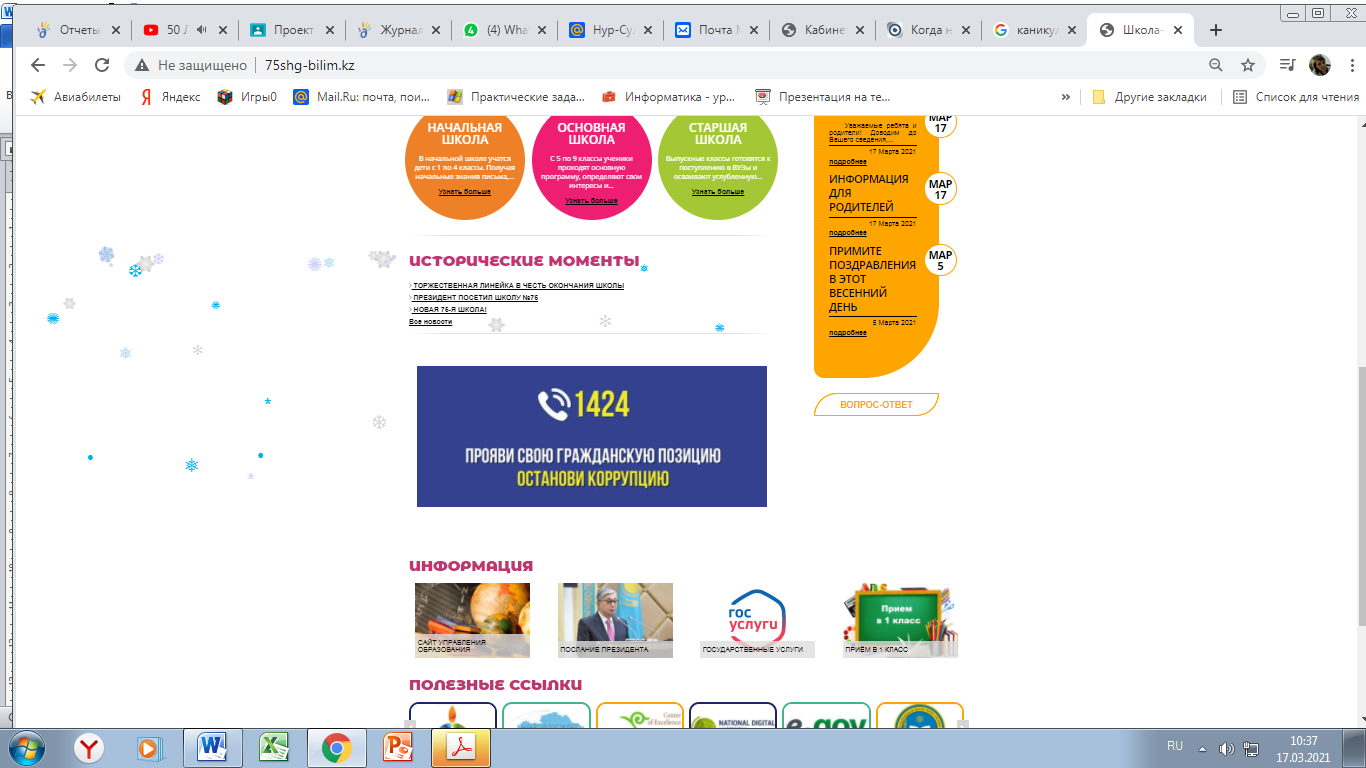Open Новая 76-я школа news link
Viewport: 1366px width, 768px height.
tap(449, 310)
